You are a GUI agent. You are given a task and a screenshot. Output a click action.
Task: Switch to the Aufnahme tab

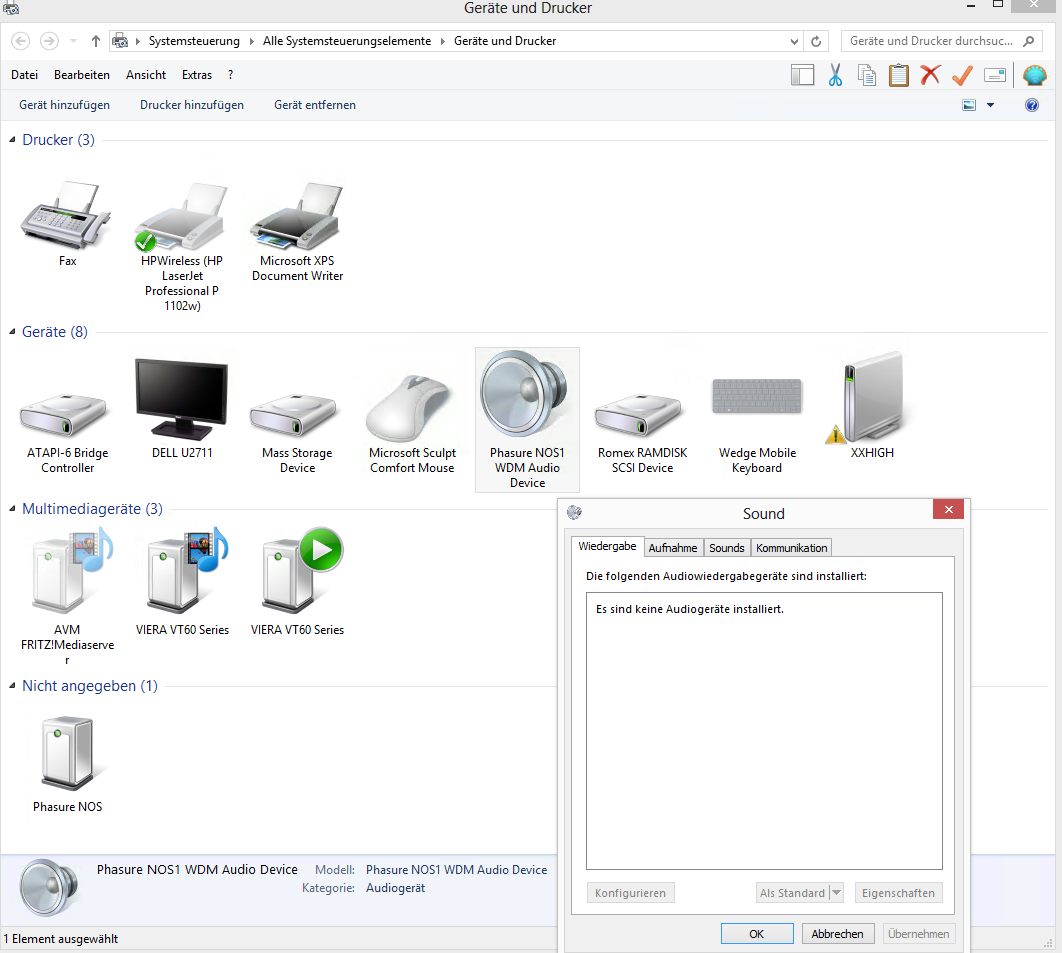(673, 548)
